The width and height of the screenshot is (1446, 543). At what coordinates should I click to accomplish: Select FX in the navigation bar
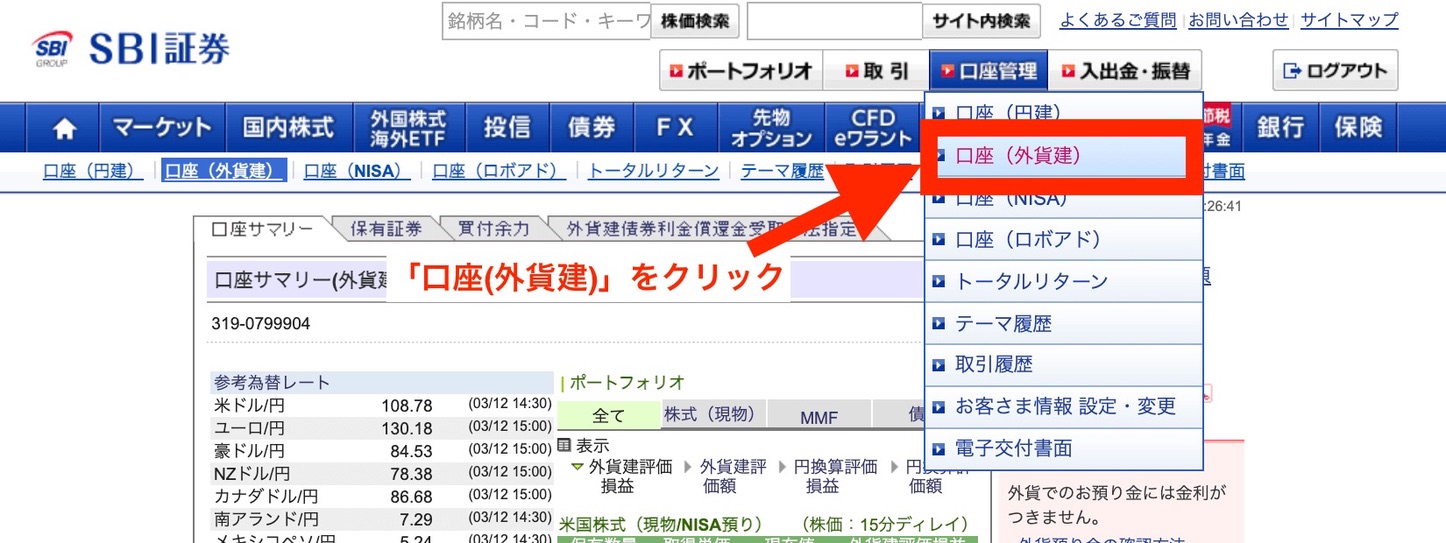coord(675,127)
